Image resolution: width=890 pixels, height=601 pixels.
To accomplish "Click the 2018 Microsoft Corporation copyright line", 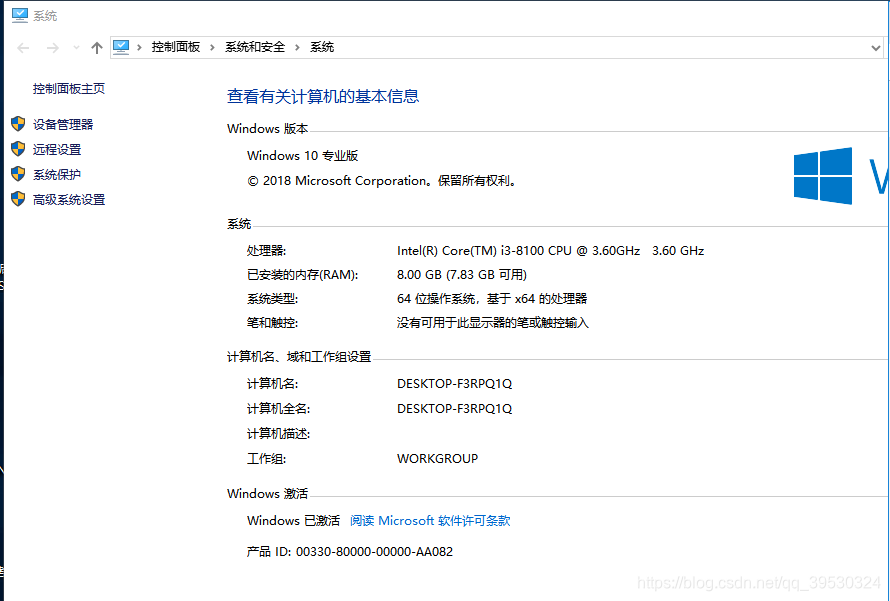I will 383,181.
